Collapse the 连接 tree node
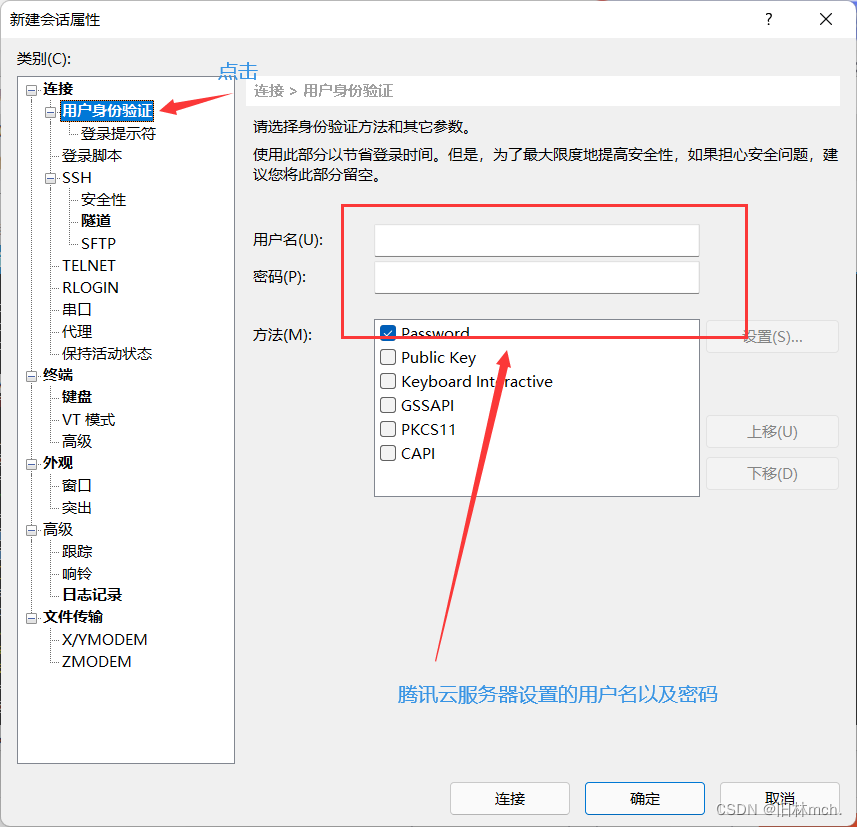This screenshot has height=827, width=857. pos(32,90)
